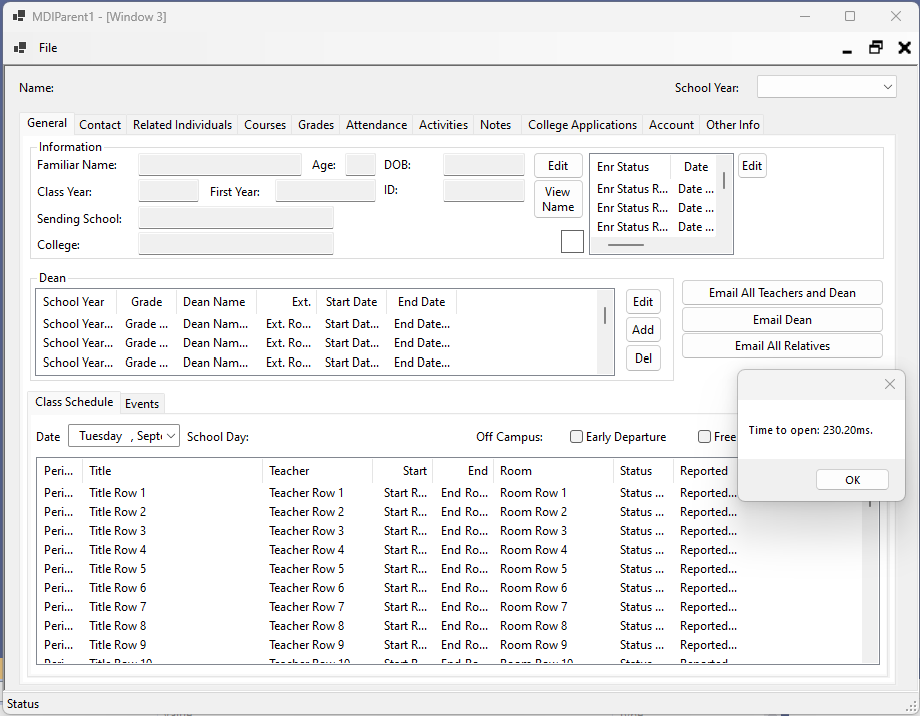Select Teacher Row 4 cell
Viewport: 920px width, 716px height.
pos(306,550)
